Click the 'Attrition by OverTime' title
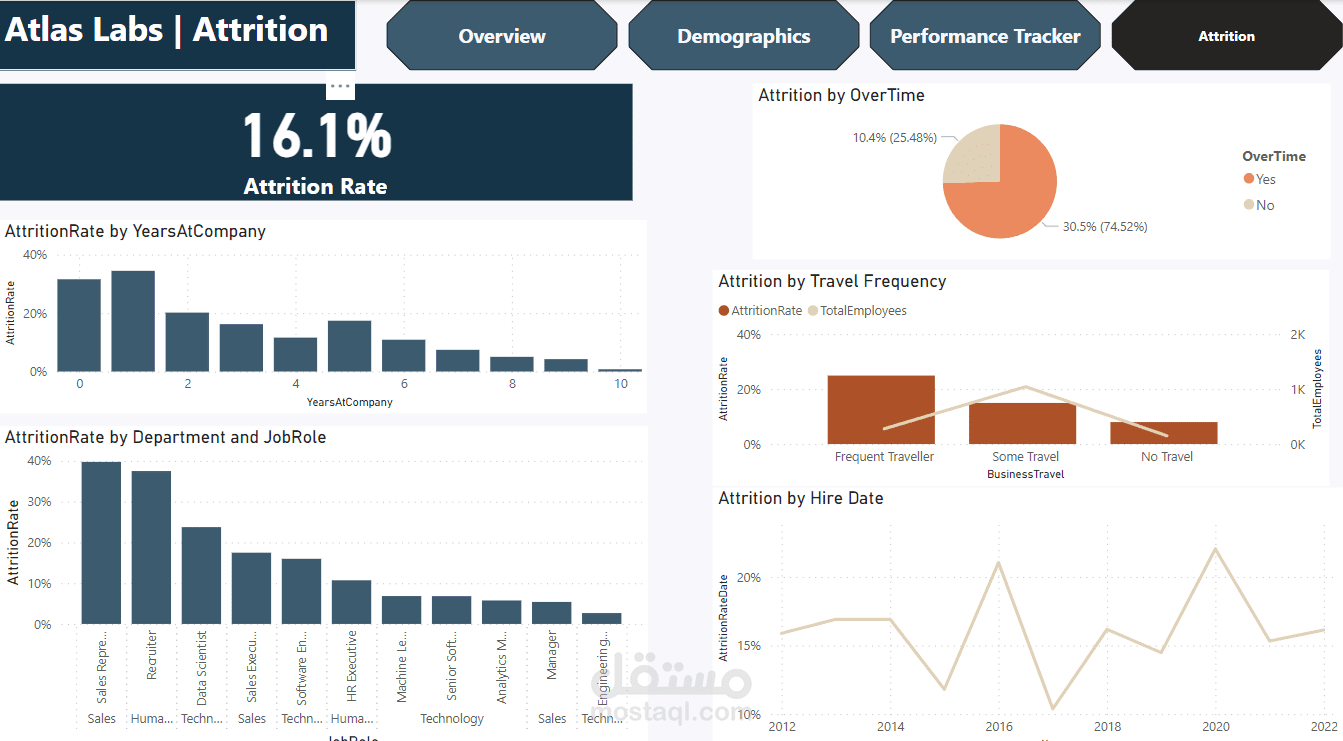1343x741 pixels. (841, 96)
